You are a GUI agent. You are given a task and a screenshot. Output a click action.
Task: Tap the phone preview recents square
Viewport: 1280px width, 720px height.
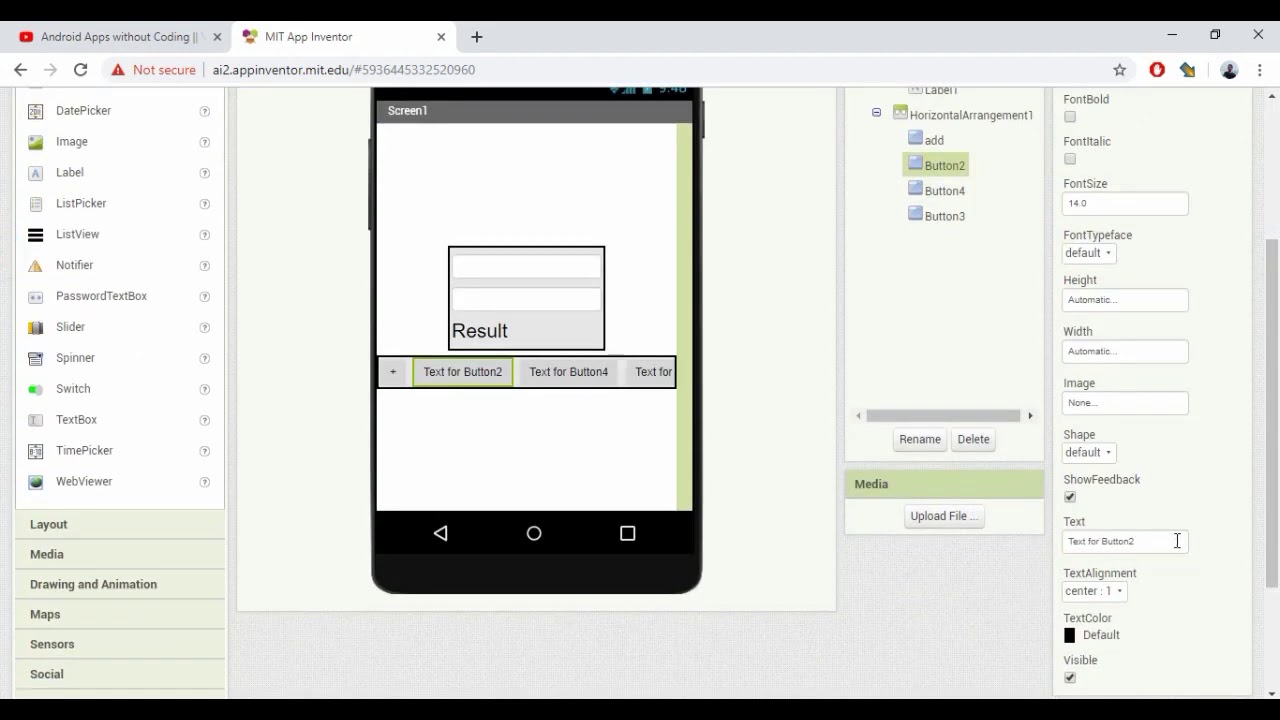coord(627,533)
